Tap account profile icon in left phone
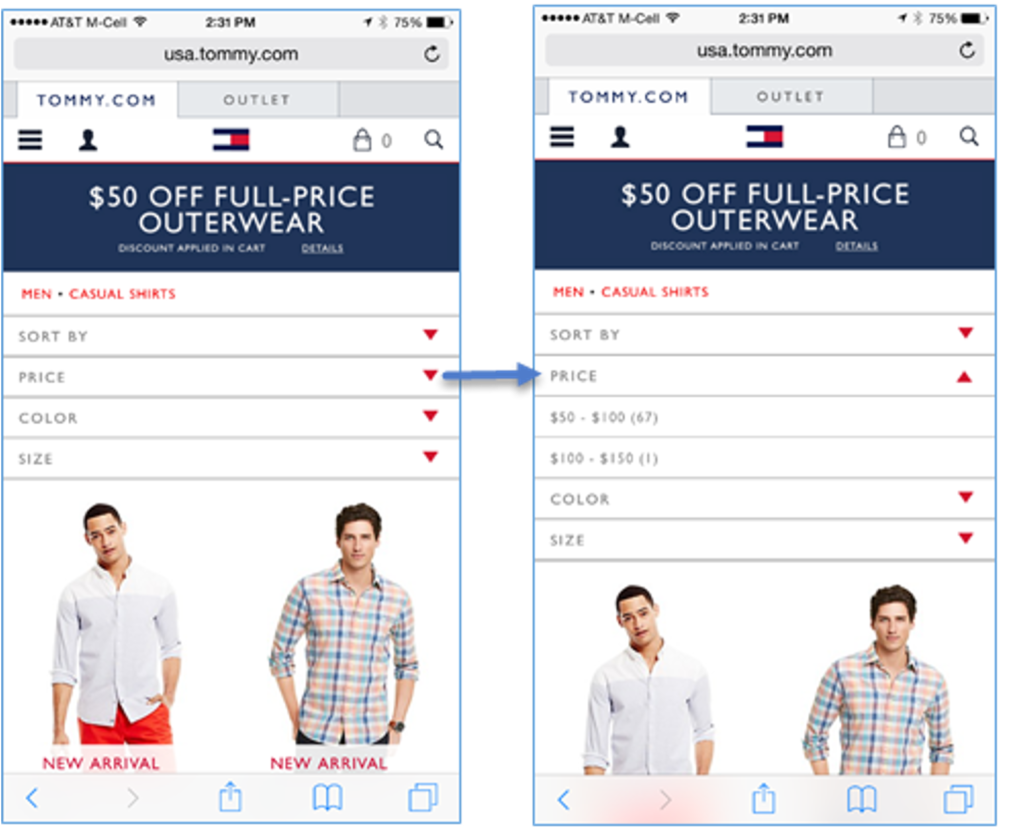This screenshot has height=830, width=1024. tap(88, 140)
